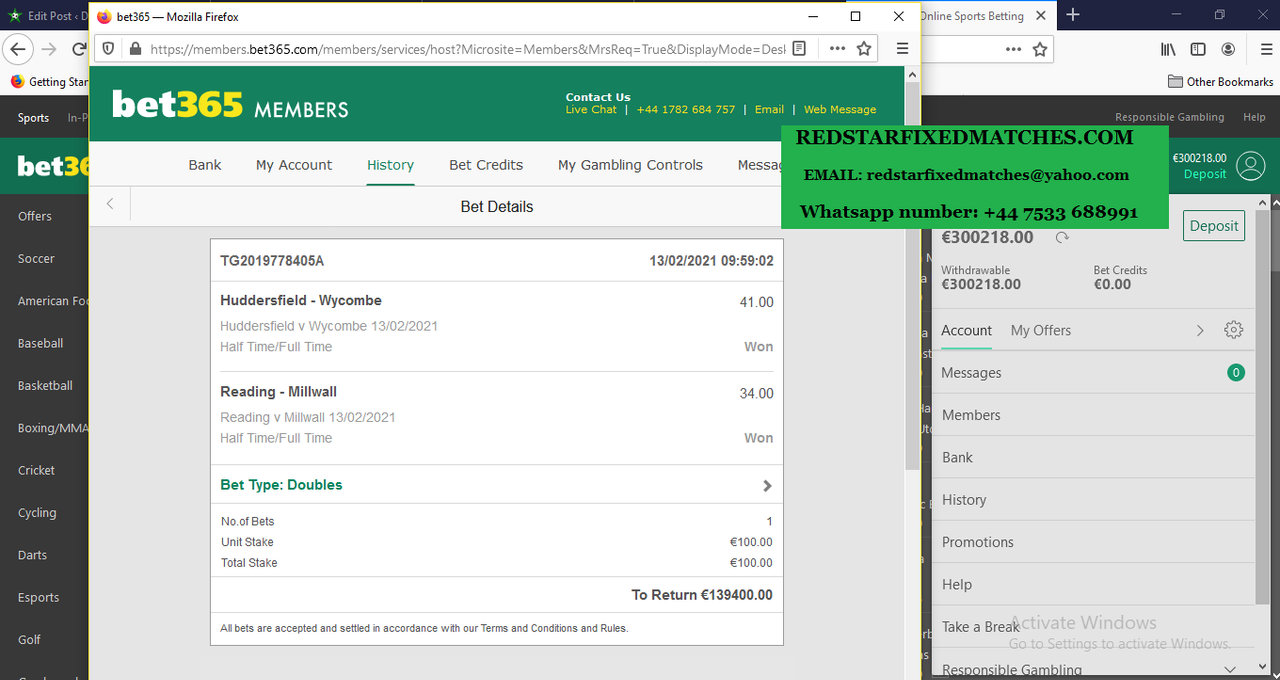Click the green outlined Deposit button
The image size is (1280, 680).
pyautogui.click(x=1214, y=226)
